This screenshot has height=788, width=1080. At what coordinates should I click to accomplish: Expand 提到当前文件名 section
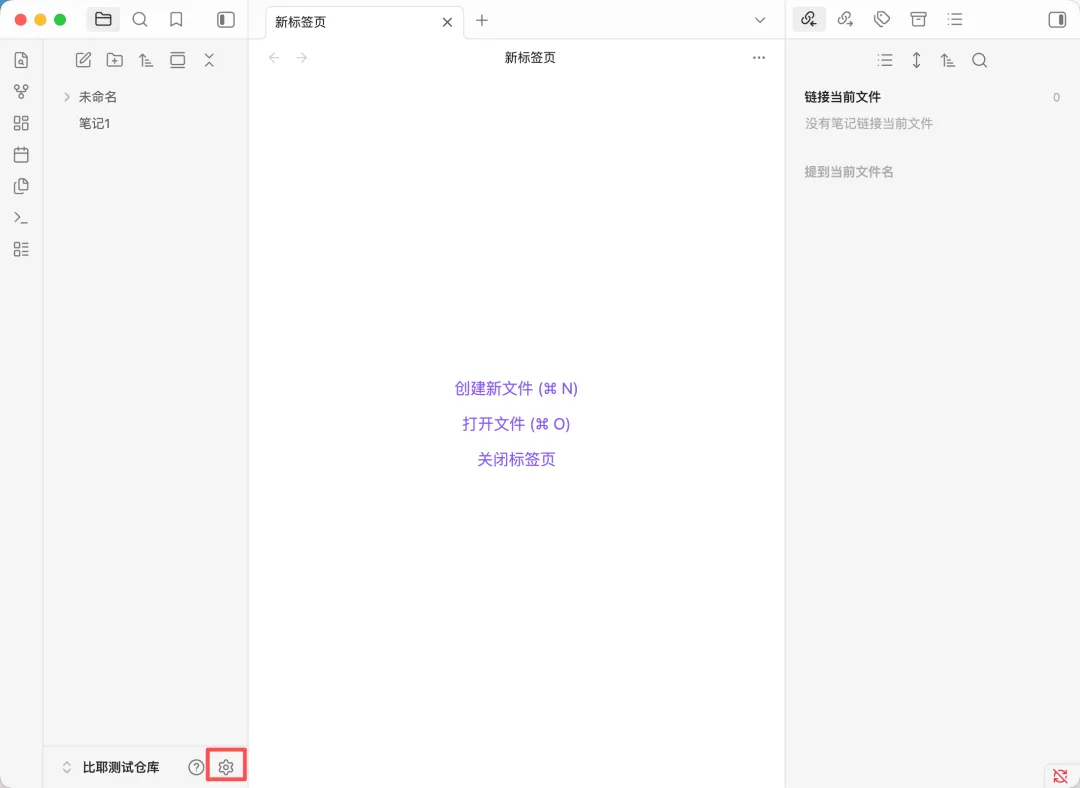point(849,172)
